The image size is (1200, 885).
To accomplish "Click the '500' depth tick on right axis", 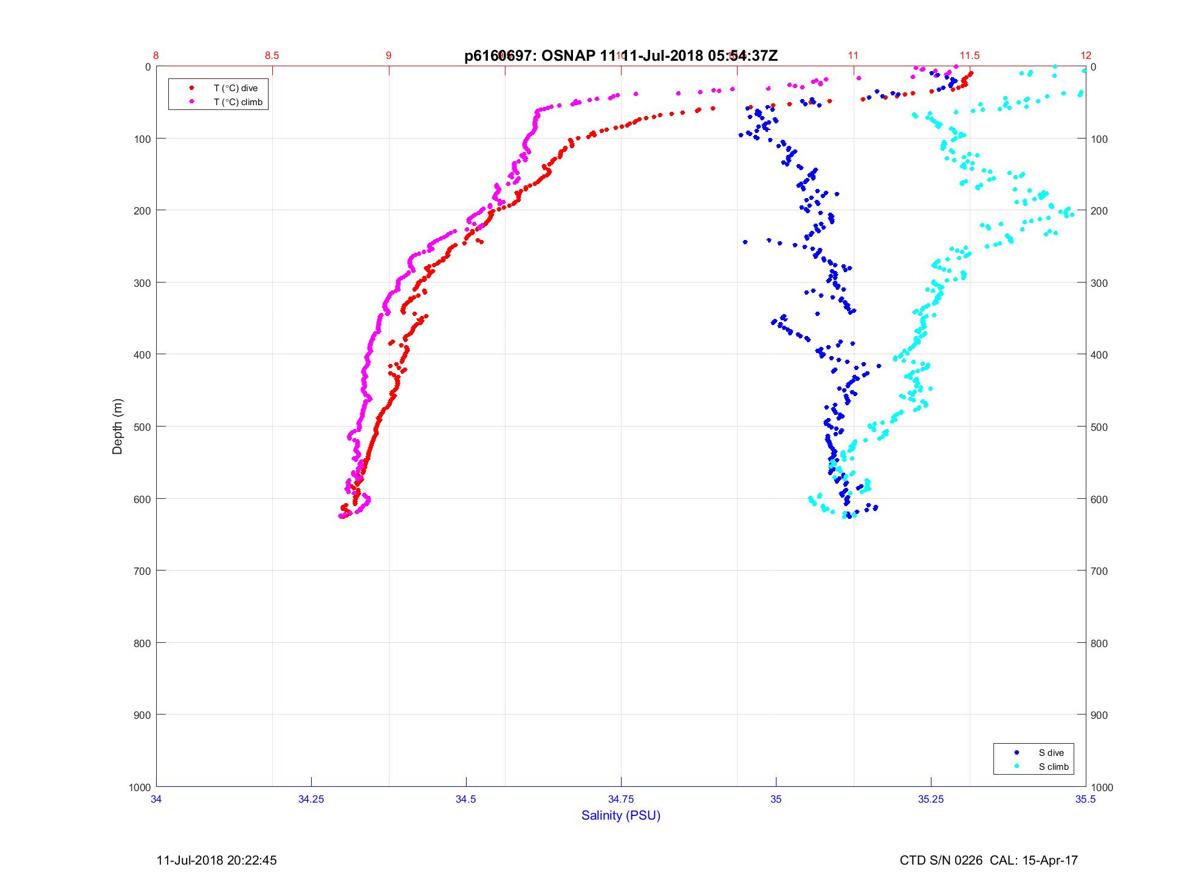I will click(x=1100, y=427).
